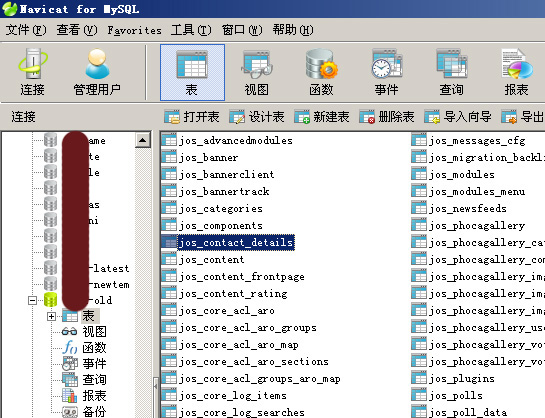
Task: Open the Favorites menu
Action: (x=134, y=31)
